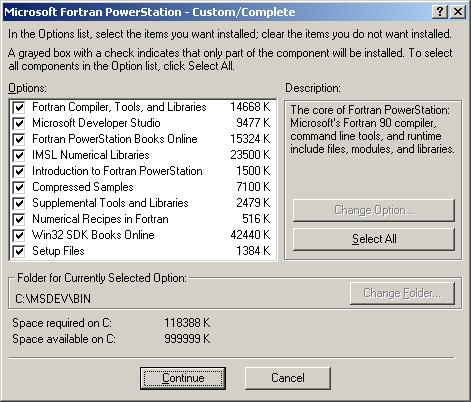471x402 pixels.
Task: Click the C:\MSDEV\BIN folder path
Action: point(53,299)
